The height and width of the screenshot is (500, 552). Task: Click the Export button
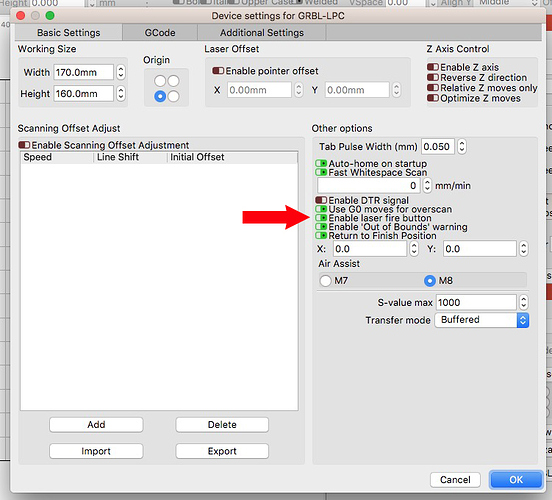[222, 451]
